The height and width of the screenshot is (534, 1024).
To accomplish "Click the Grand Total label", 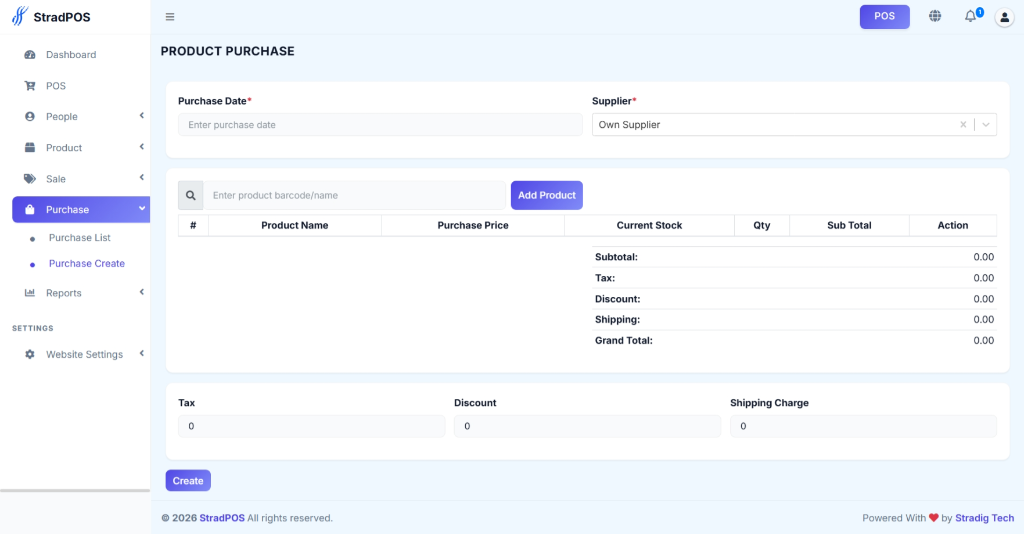I will [x=624, y=340].
